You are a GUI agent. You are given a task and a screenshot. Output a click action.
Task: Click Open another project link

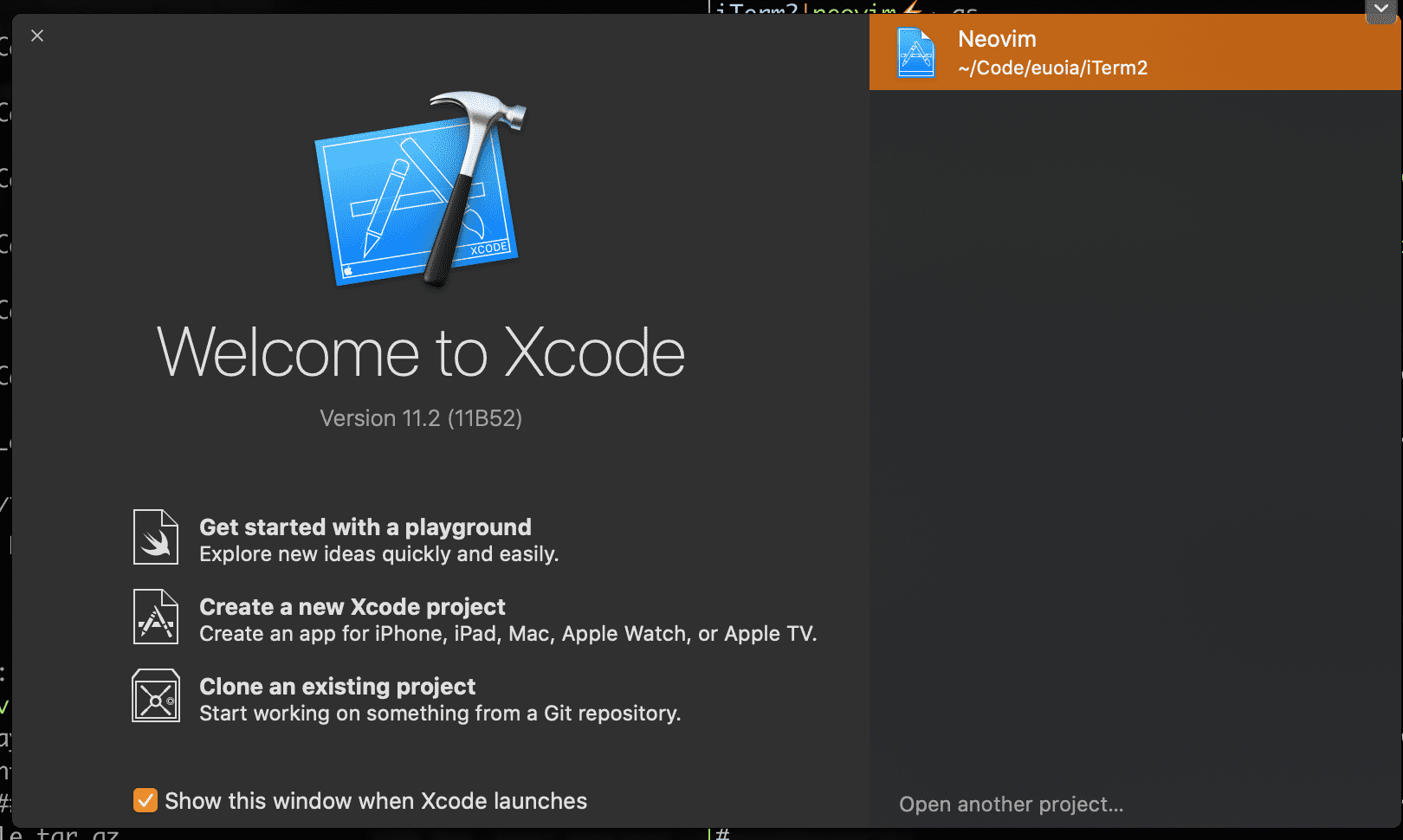click(1011, 804)
